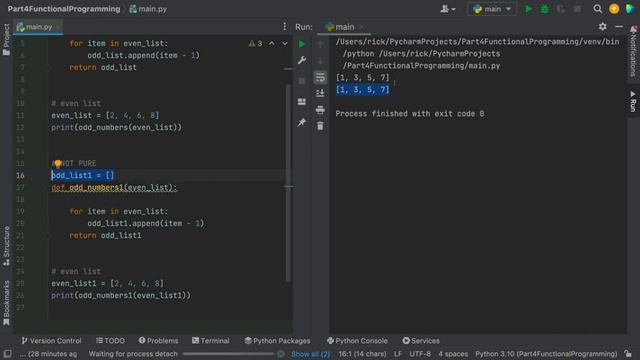Click the background process progress bar
This screenshot has width=640, height=360.
(228, 354)
